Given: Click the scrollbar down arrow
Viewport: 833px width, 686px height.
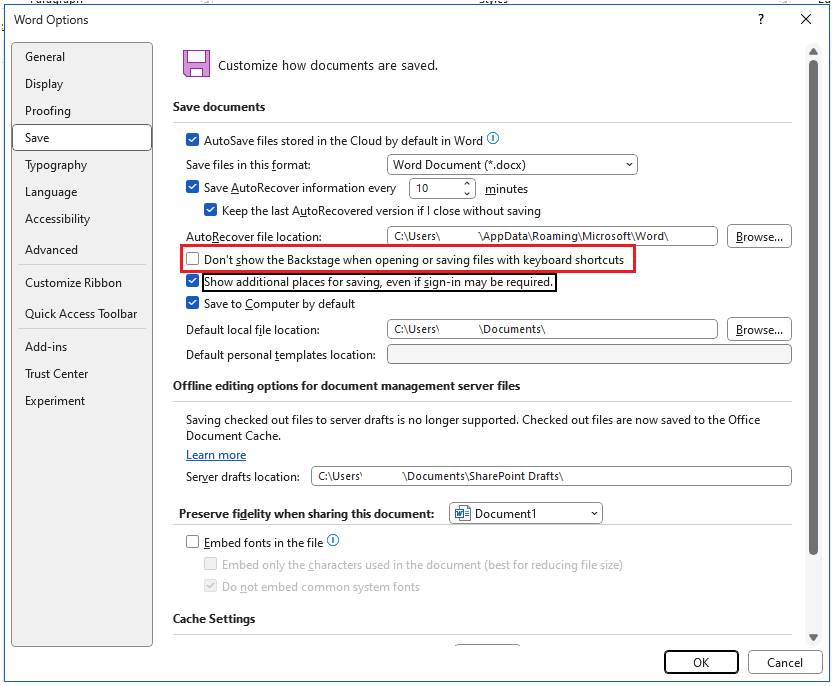Looking at the screenshot, I should pos(813,637).
